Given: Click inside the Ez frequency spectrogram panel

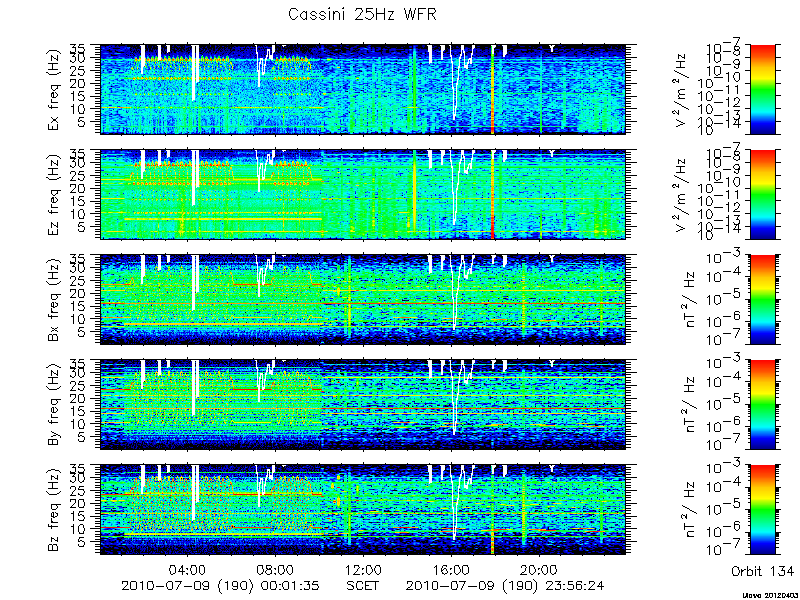Looking at the screenshot, I should pyautogui.click(x=362, y=194).
